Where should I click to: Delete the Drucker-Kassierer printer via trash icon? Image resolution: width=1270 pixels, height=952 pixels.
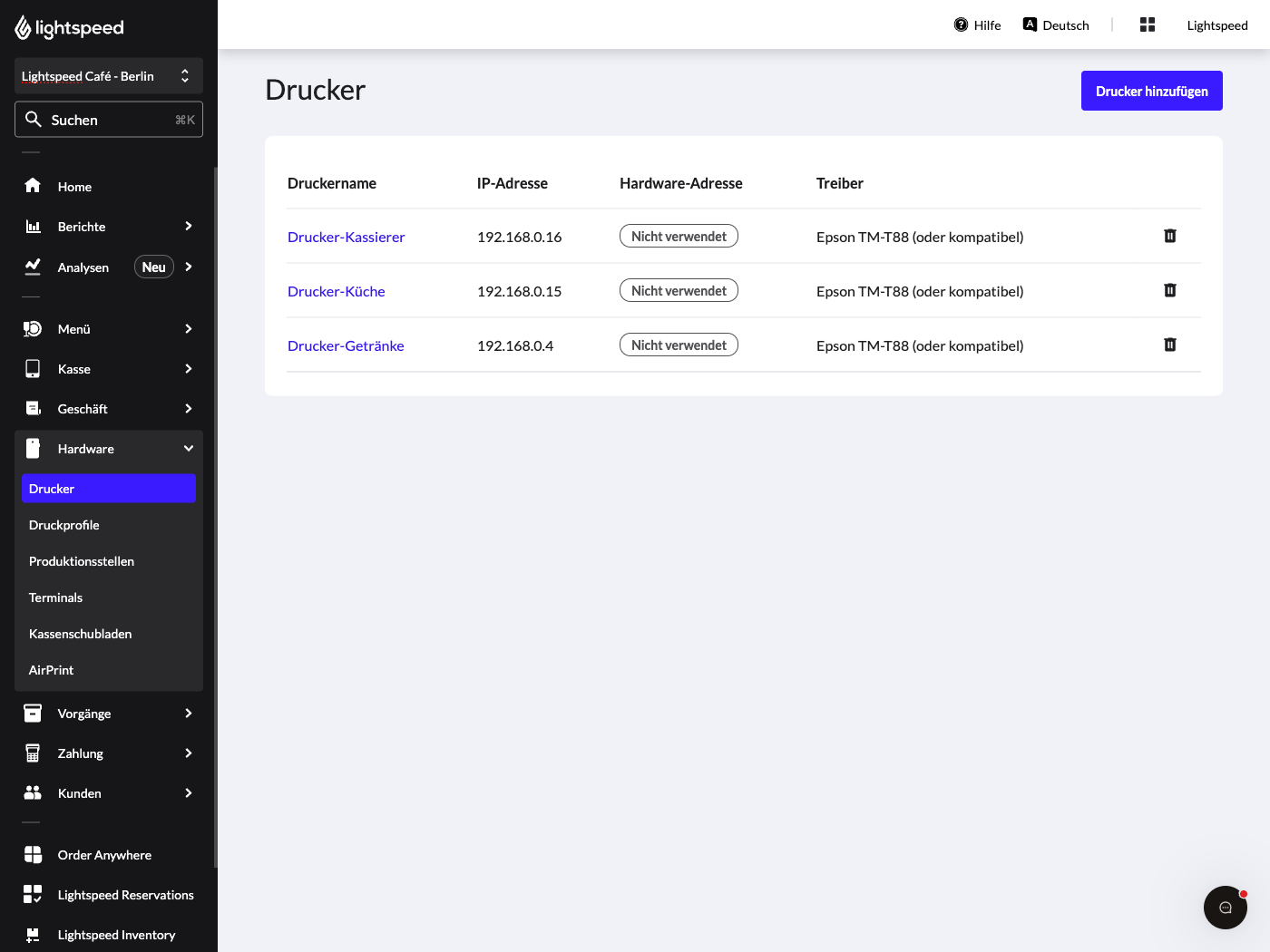1170,236
